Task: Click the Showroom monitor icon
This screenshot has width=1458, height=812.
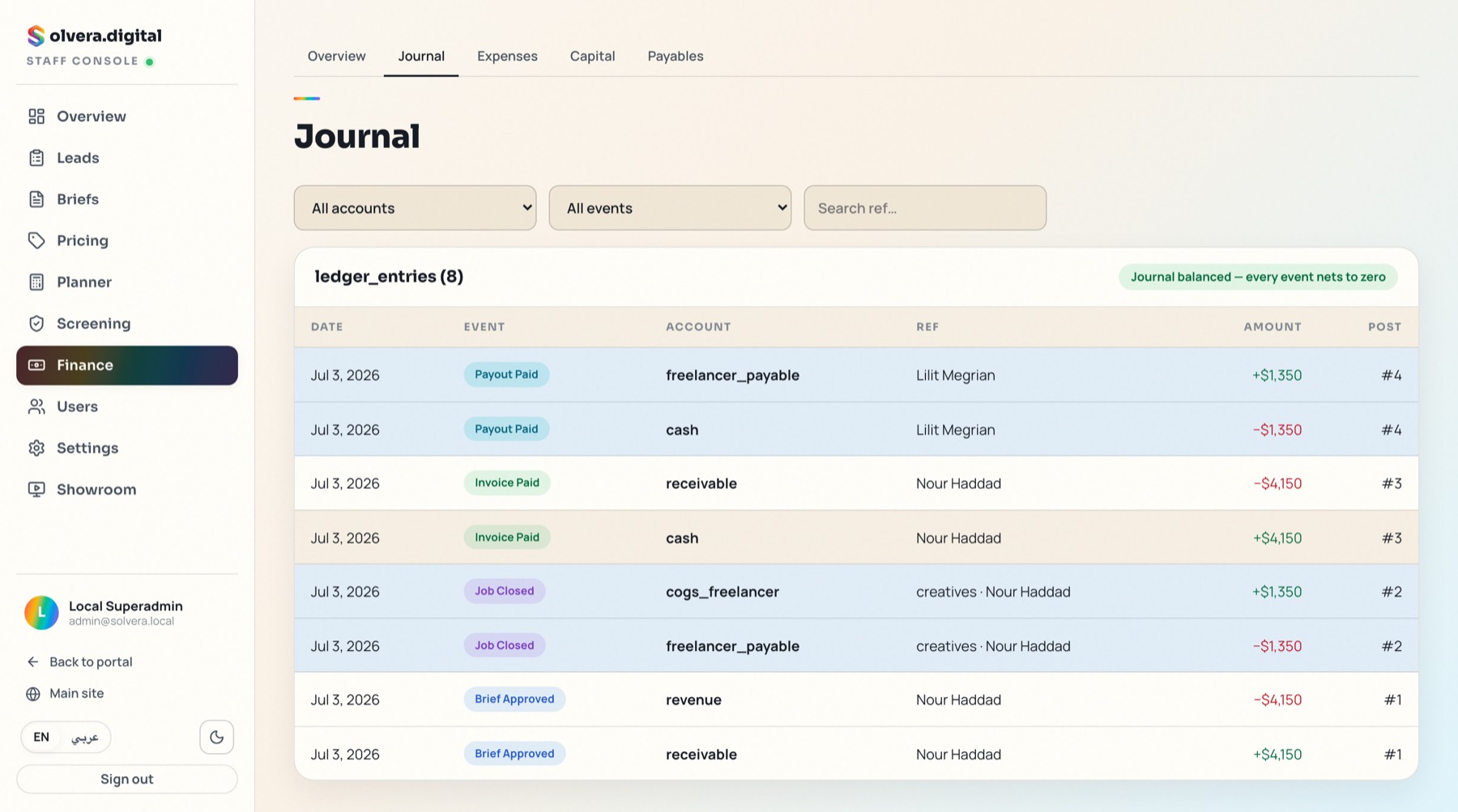Action: point(36,489)
